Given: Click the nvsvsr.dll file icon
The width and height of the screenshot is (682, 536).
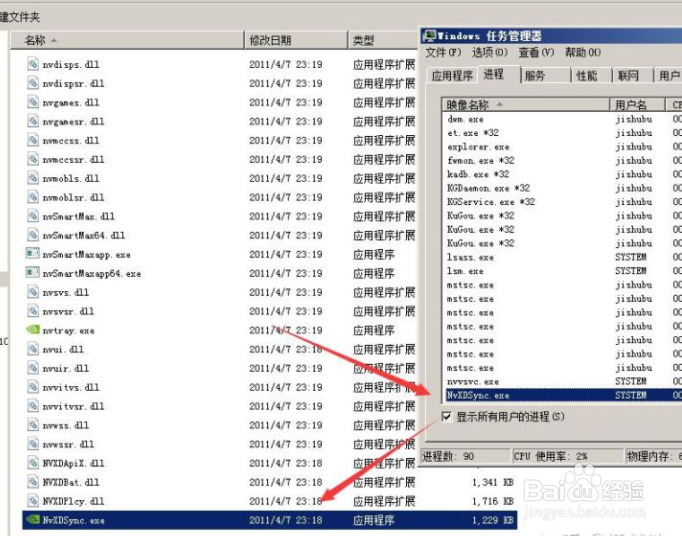Looking at the screenshot, I should (33, 311).
